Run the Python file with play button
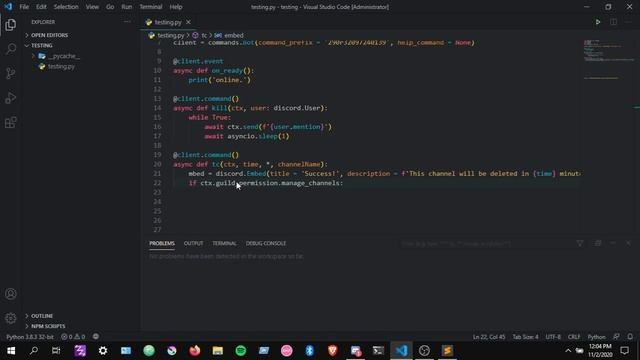The height and width of the screenshot is (360, 640). [x=598, y=22]
